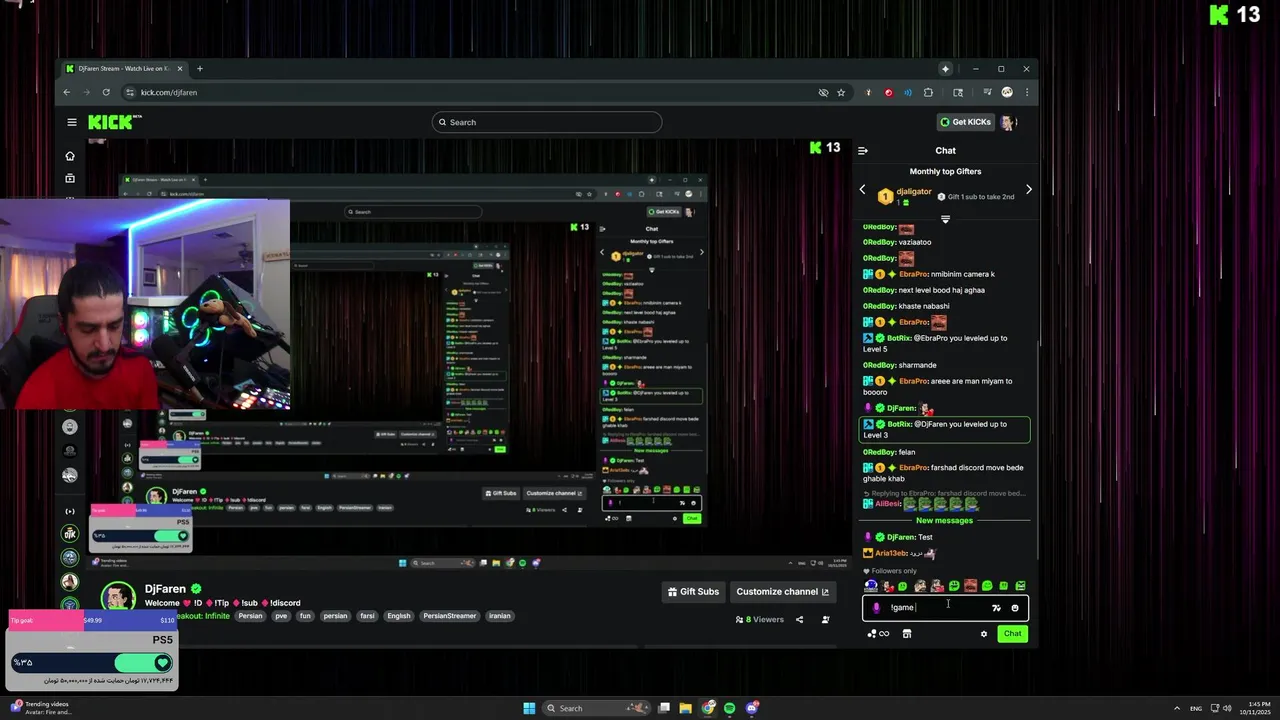Image resolution: width=1280 pixels, height=720 pixels.
Task: Open the chat shop icon
Action: click(x=907, y=634)
